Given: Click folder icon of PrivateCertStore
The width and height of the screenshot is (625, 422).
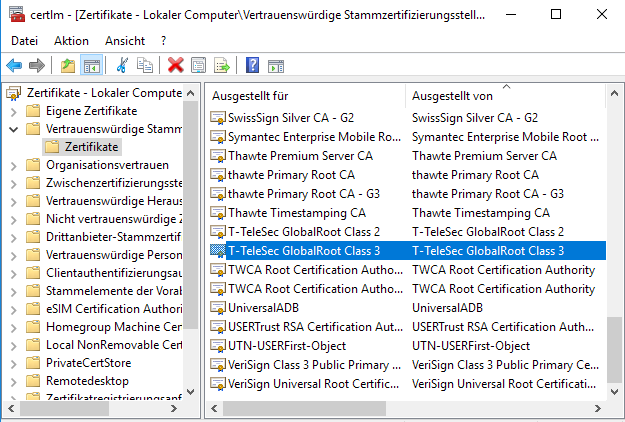Looking at the screenshot, I should coord(33,363).
